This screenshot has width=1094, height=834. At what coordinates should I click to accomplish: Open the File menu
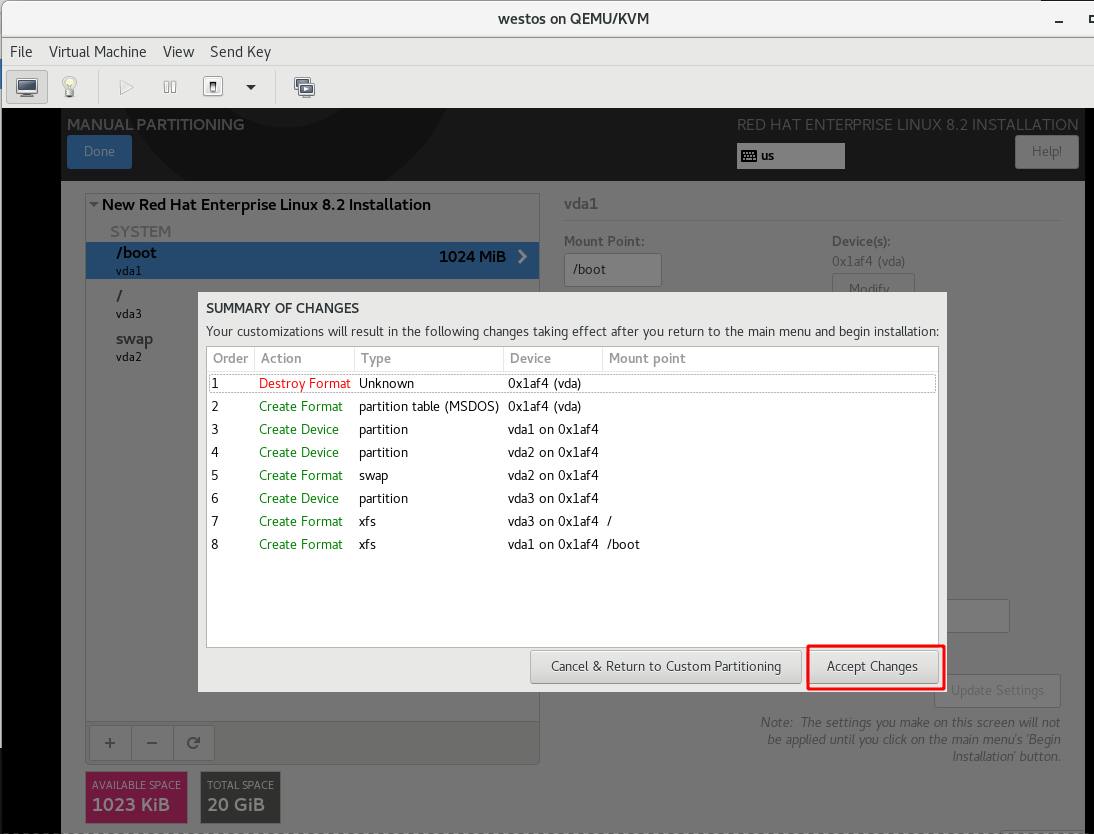[x=21, y=52]
